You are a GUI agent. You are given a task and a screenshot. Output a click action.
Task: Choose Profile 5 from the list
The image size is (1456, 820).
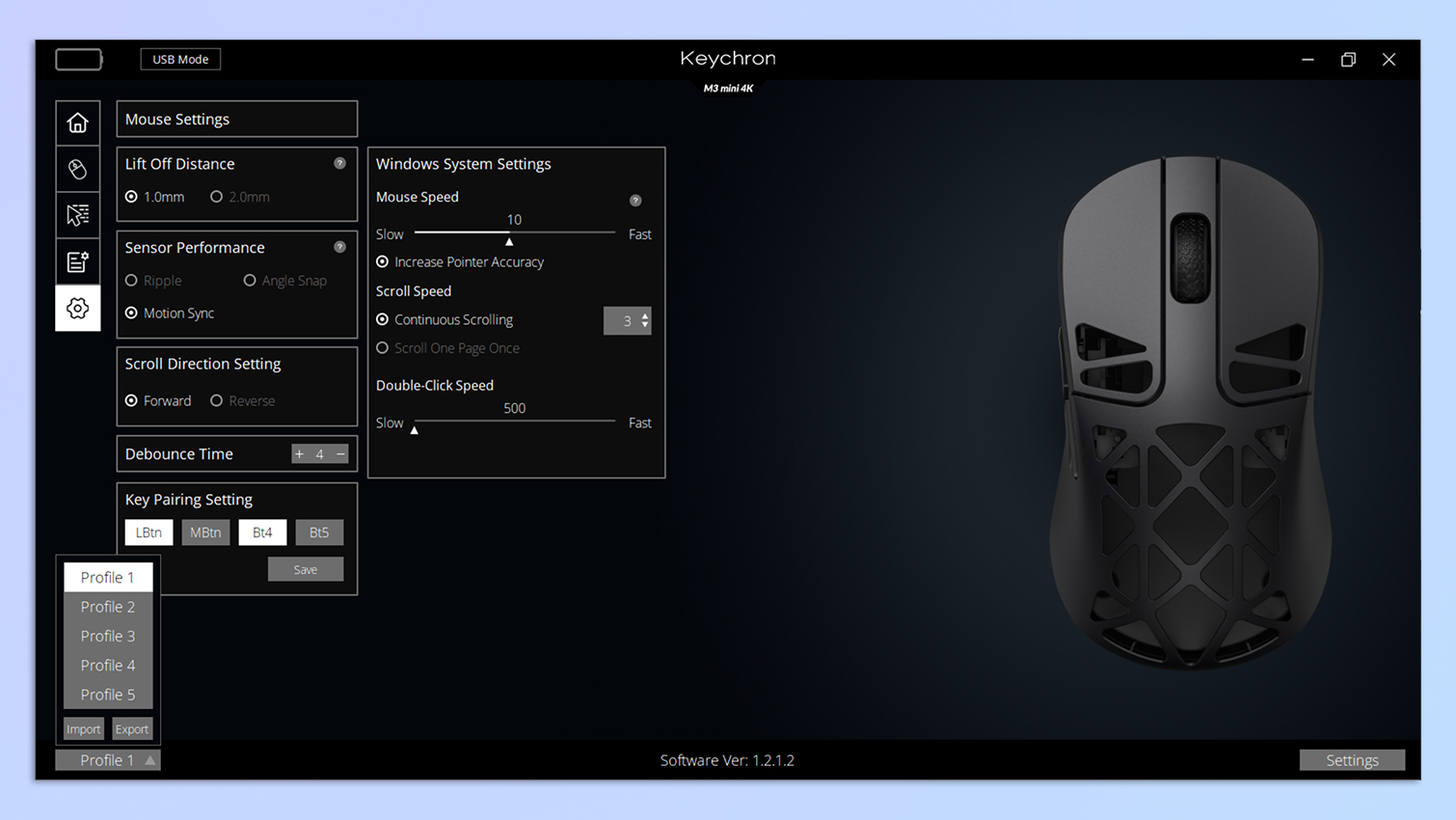[108, 695]
